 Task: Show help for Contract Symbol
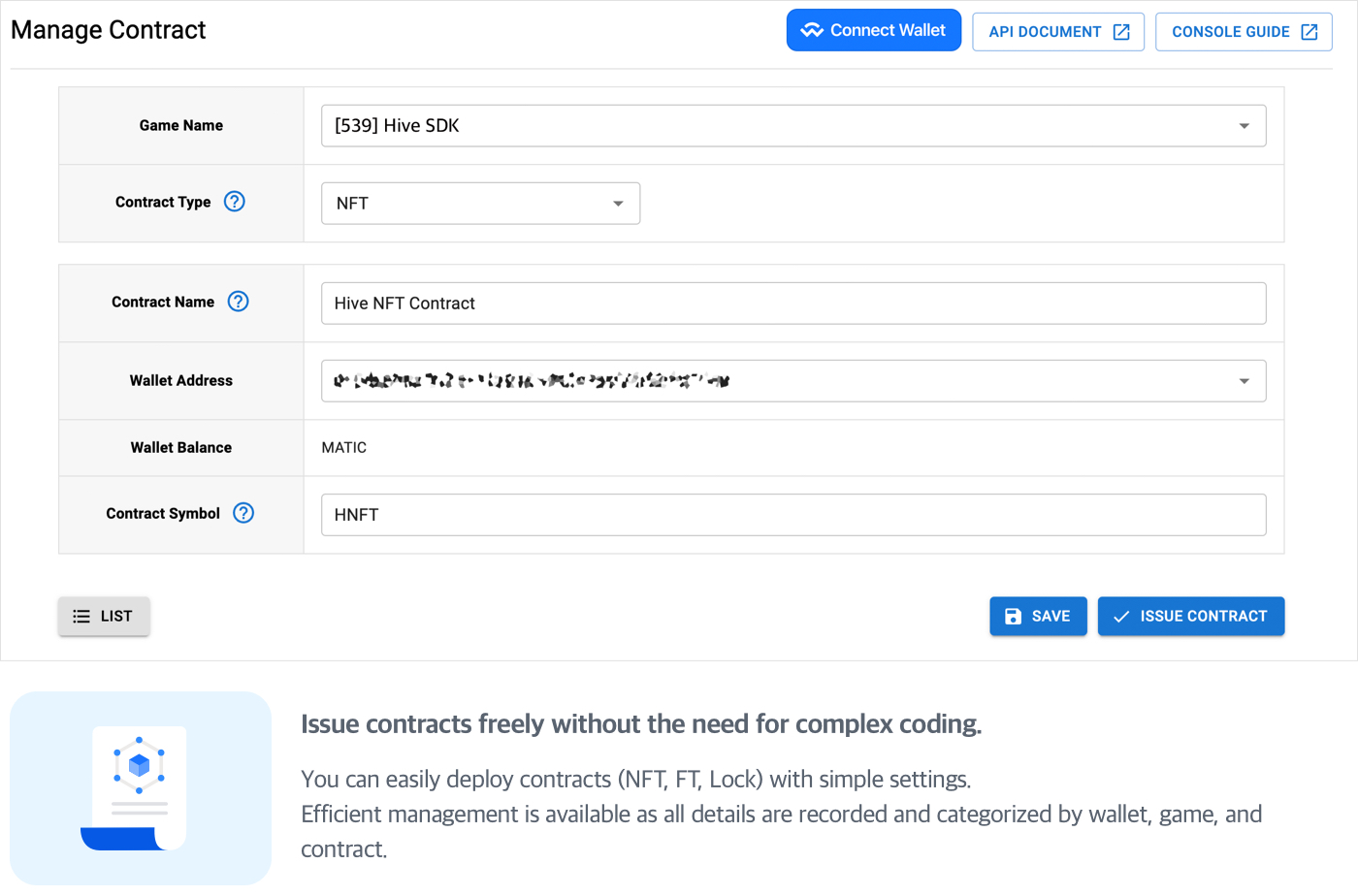(243, 513)
